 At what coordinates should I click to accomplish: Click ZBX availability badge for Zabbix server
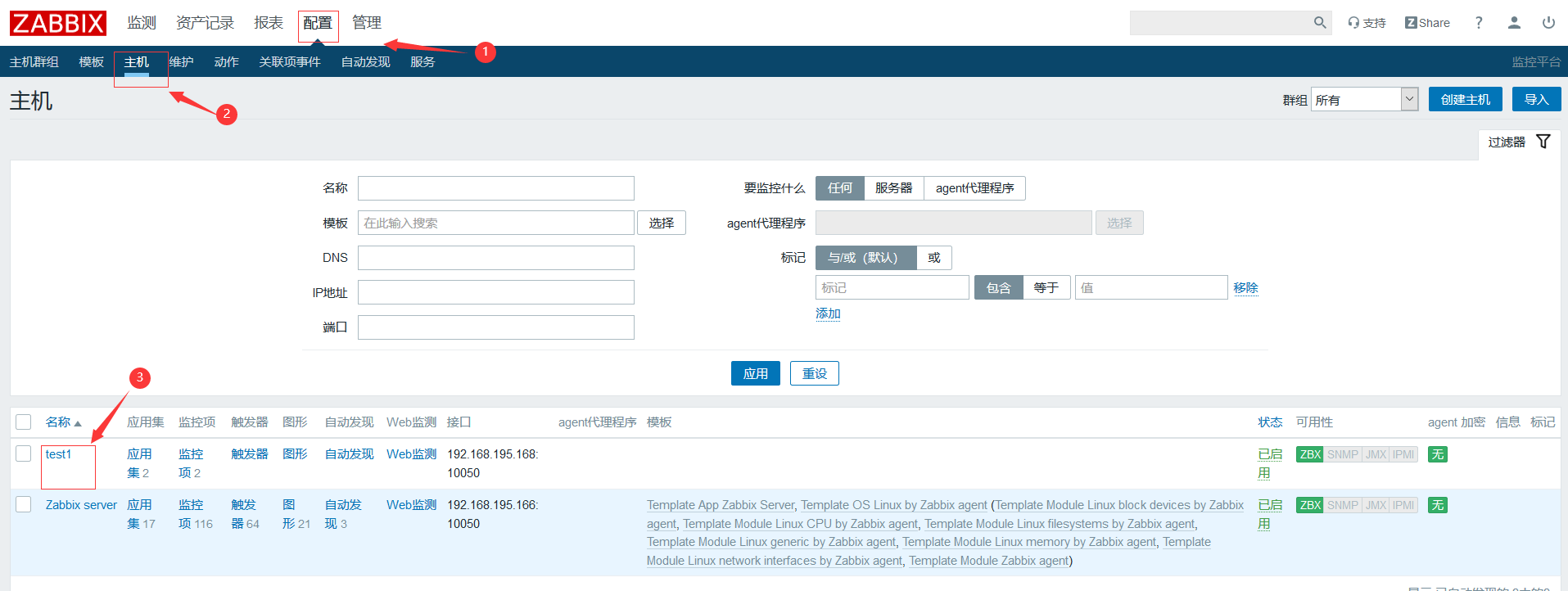pyautogui.click(x=1310, y=505)
